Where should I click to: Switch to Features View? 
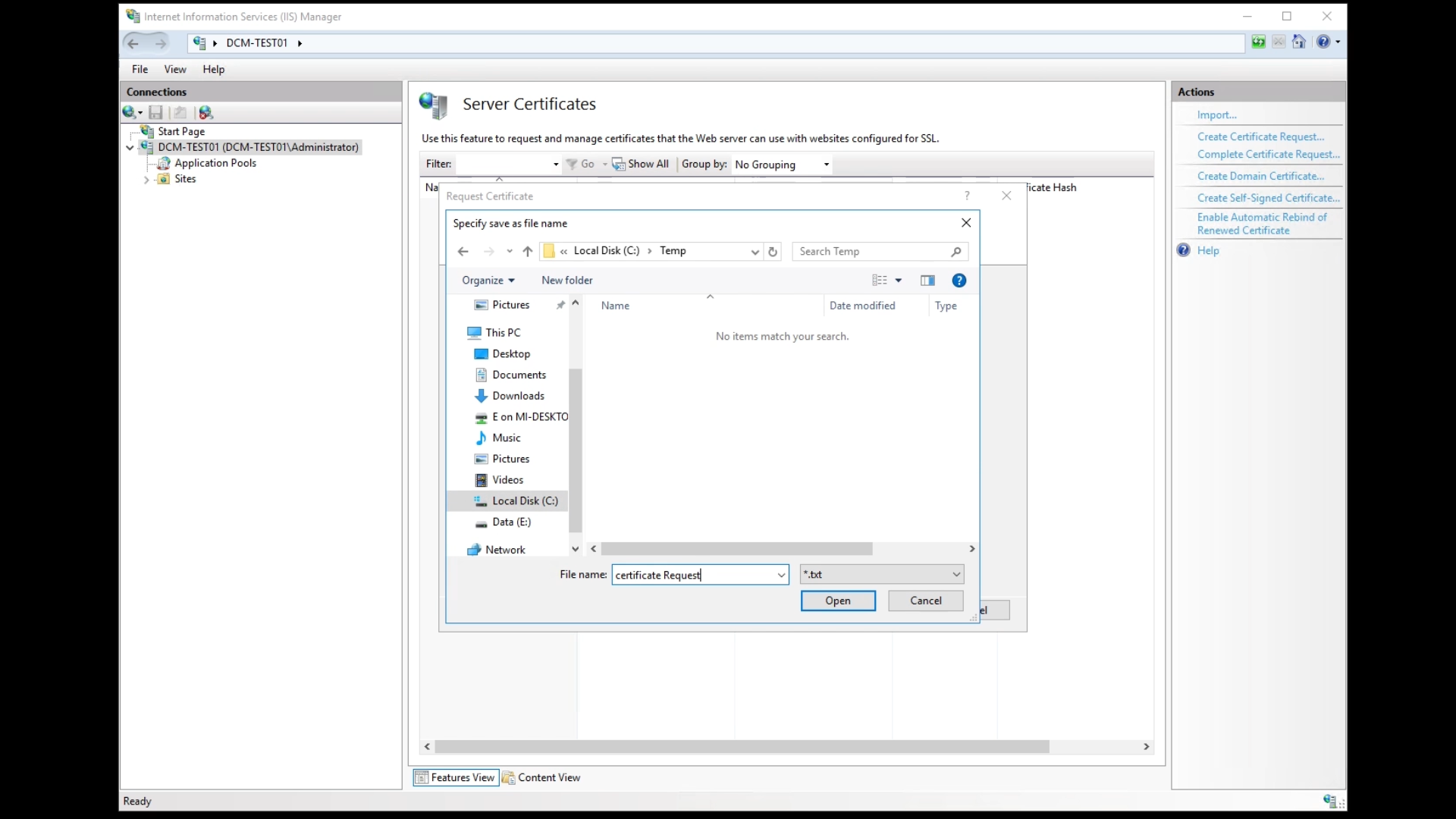coord(456,777)
